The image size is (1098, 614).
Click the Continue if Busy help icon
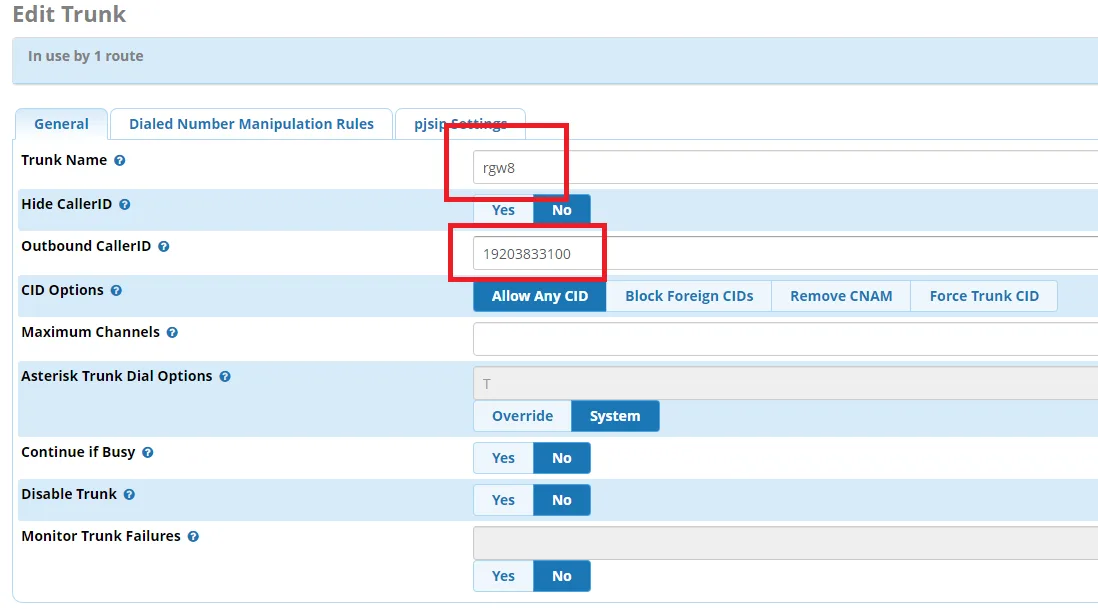(148, 452)
